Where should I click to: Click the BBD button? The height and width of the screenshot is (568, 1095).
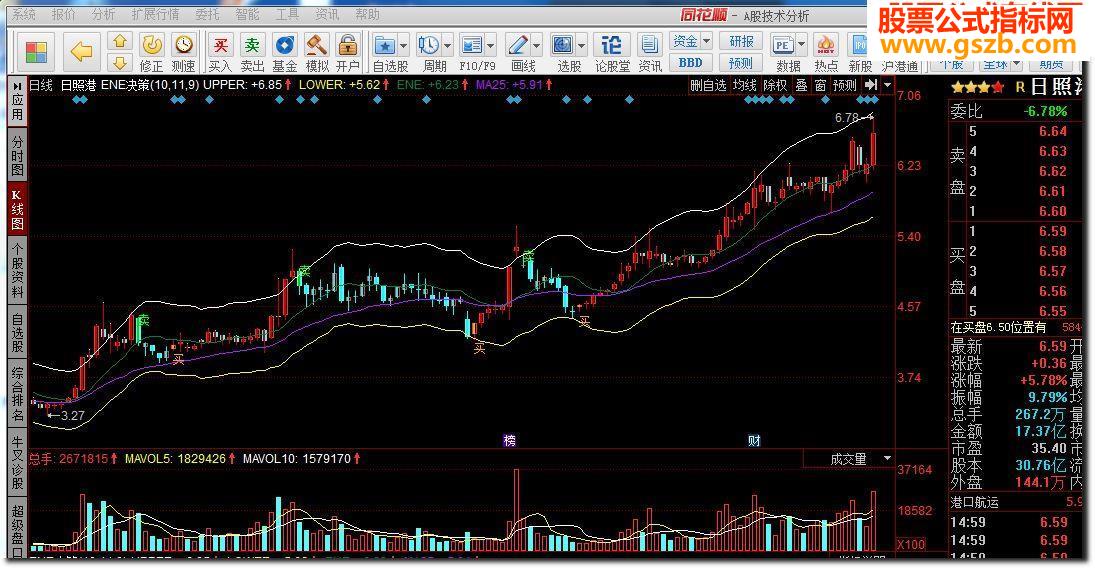coord(691,63)
